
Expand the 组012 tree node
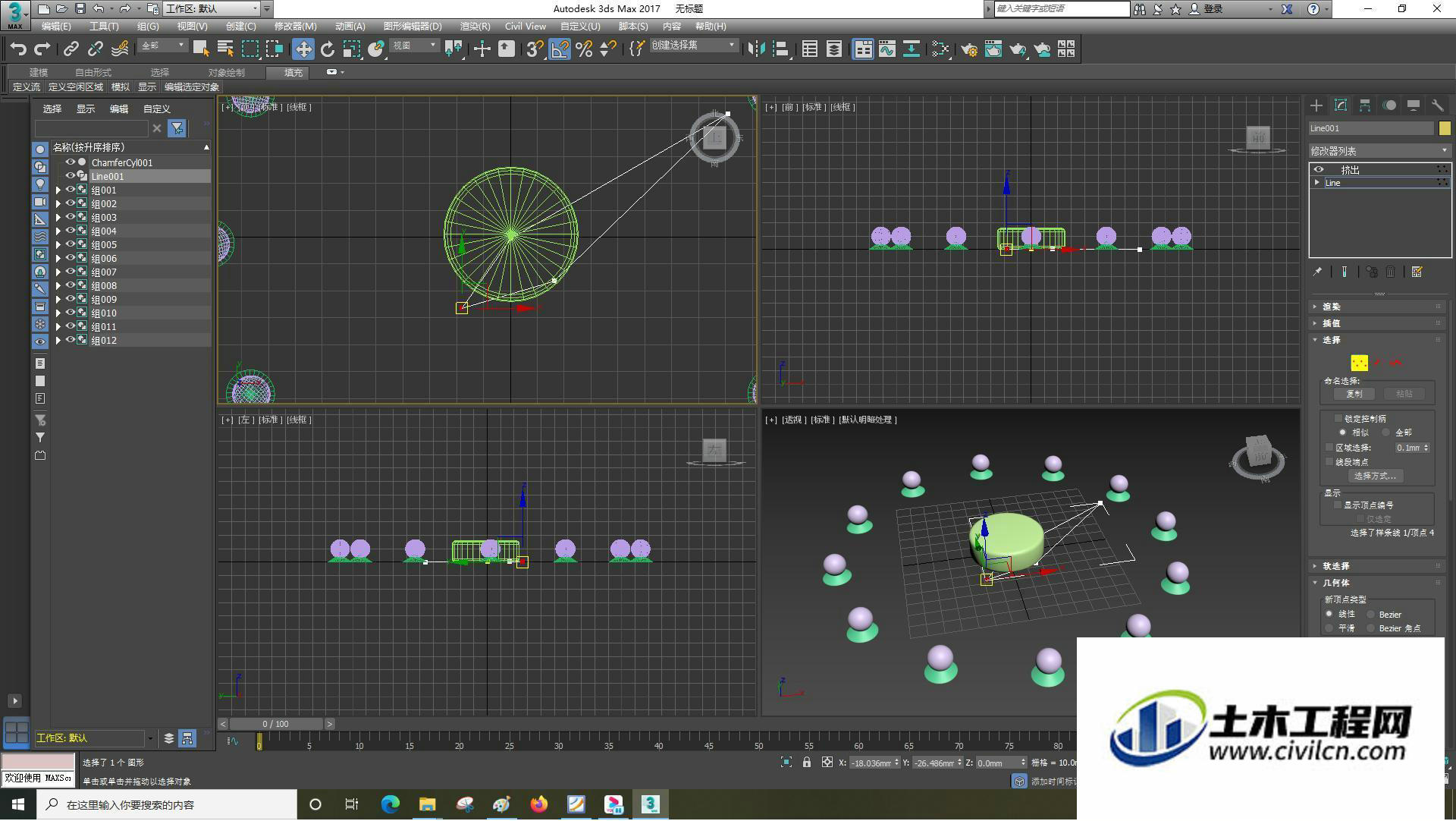[x=58, y=340]
